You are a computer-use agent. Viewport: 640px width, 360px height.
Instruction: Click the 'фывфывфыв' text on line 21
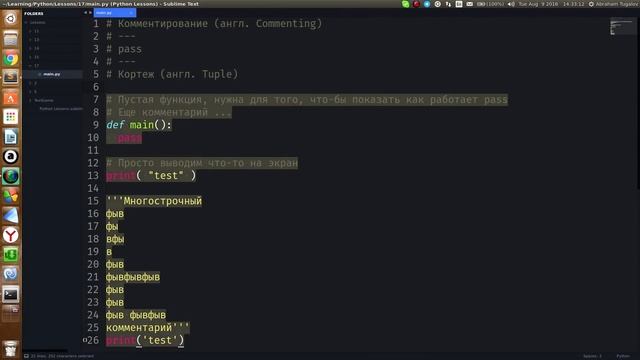coord(133,277)
